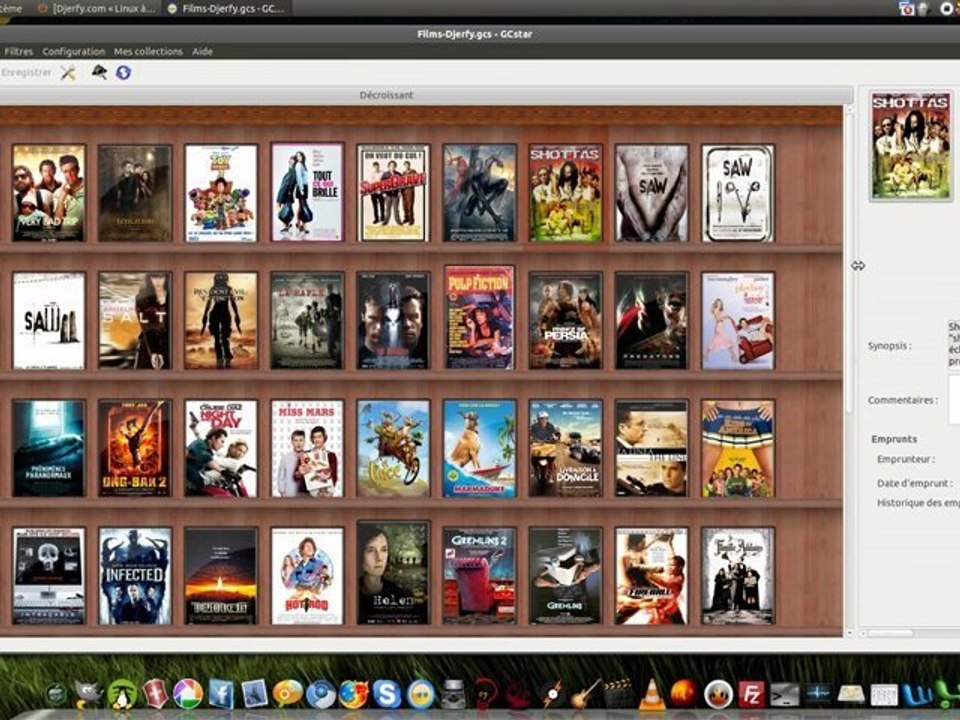Open FileZilla from the dock
The height and width of the screenshot is (720, 960).
(751, 694)
